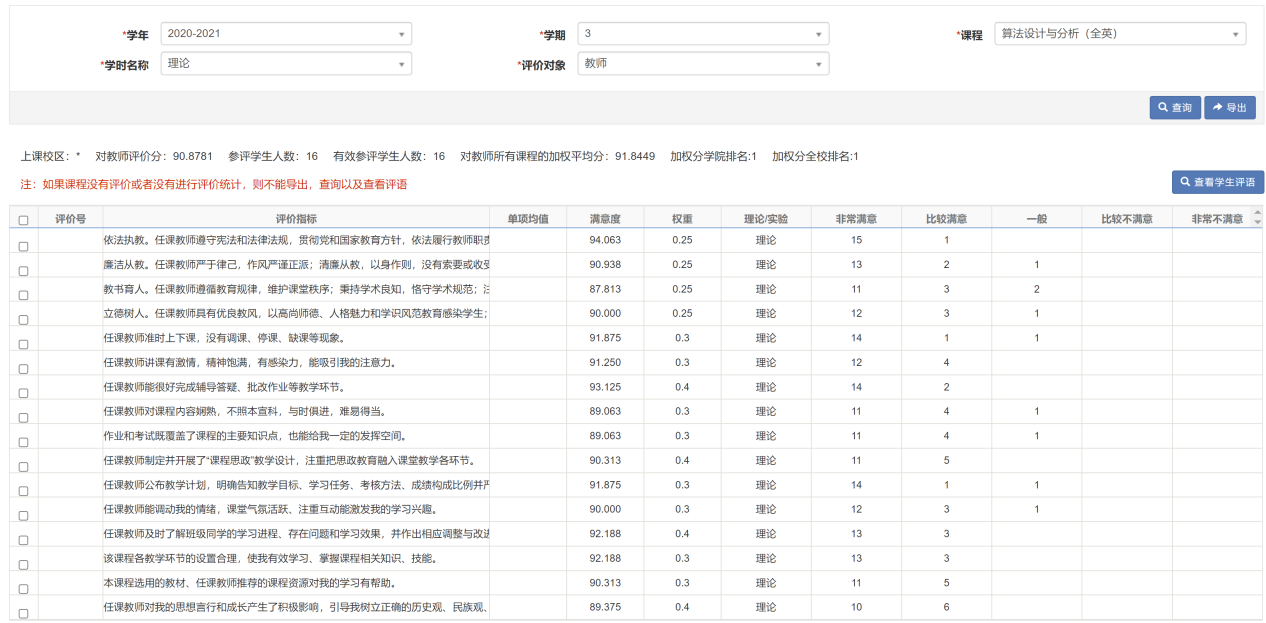Click the 满意度 column header
The width and height of the screenshot is (1266, 623).
pos(605,218)
